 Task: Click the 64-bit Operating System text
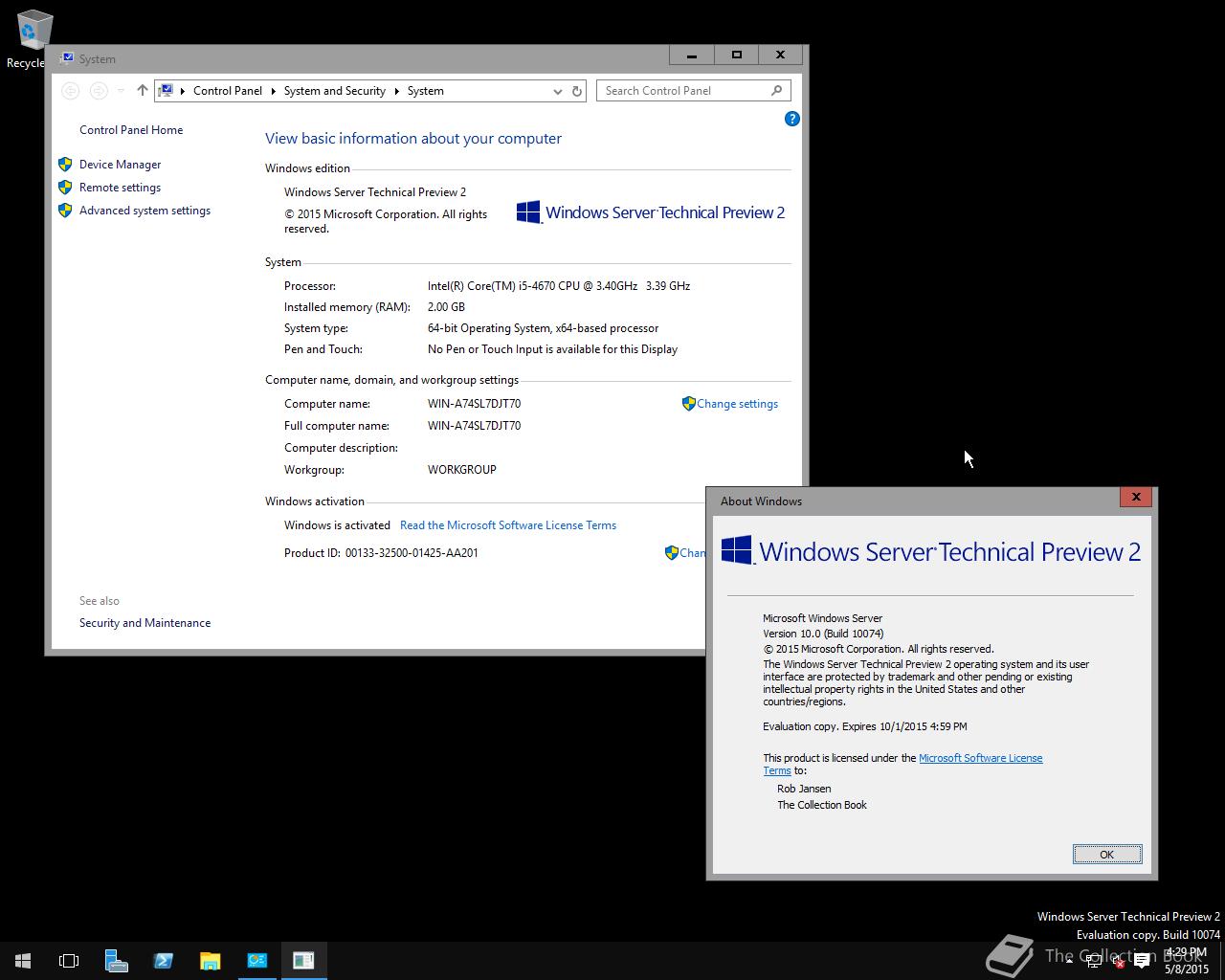point(543,328)
